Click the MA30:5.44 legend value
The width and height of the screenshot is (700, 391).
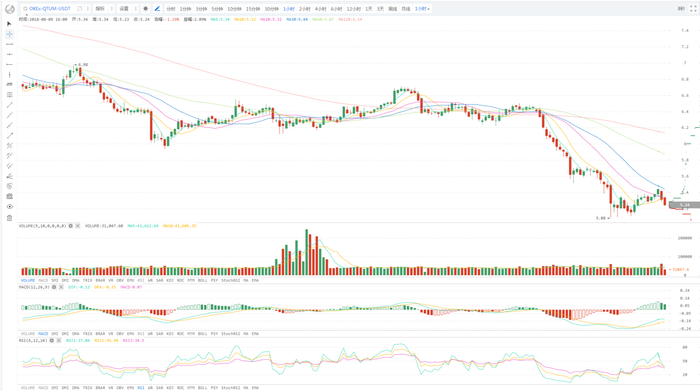pos(297,19)
